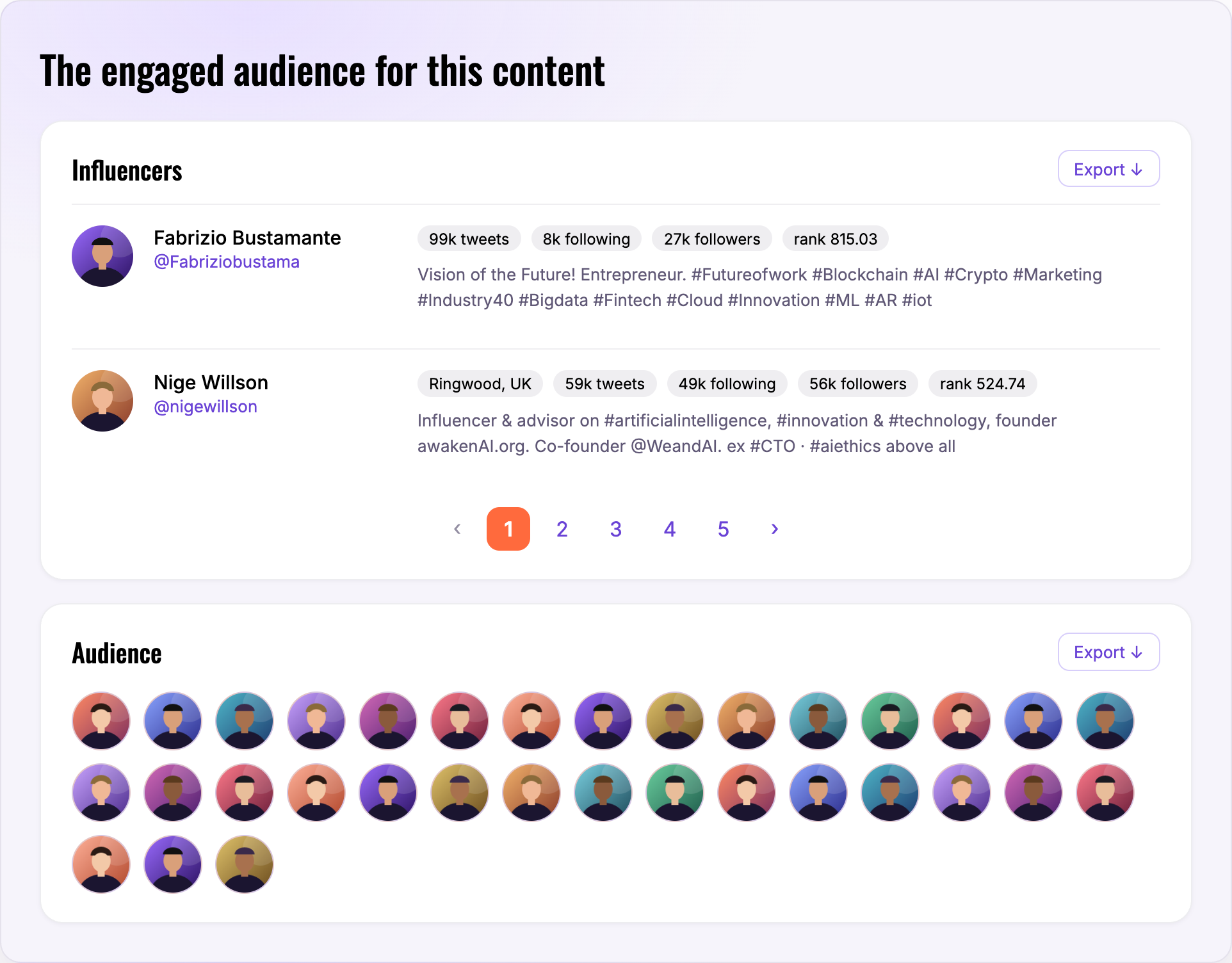This screenshot has width=1232, height=963.
Task: Export the Influencers list
Action: click(1108, 169)
